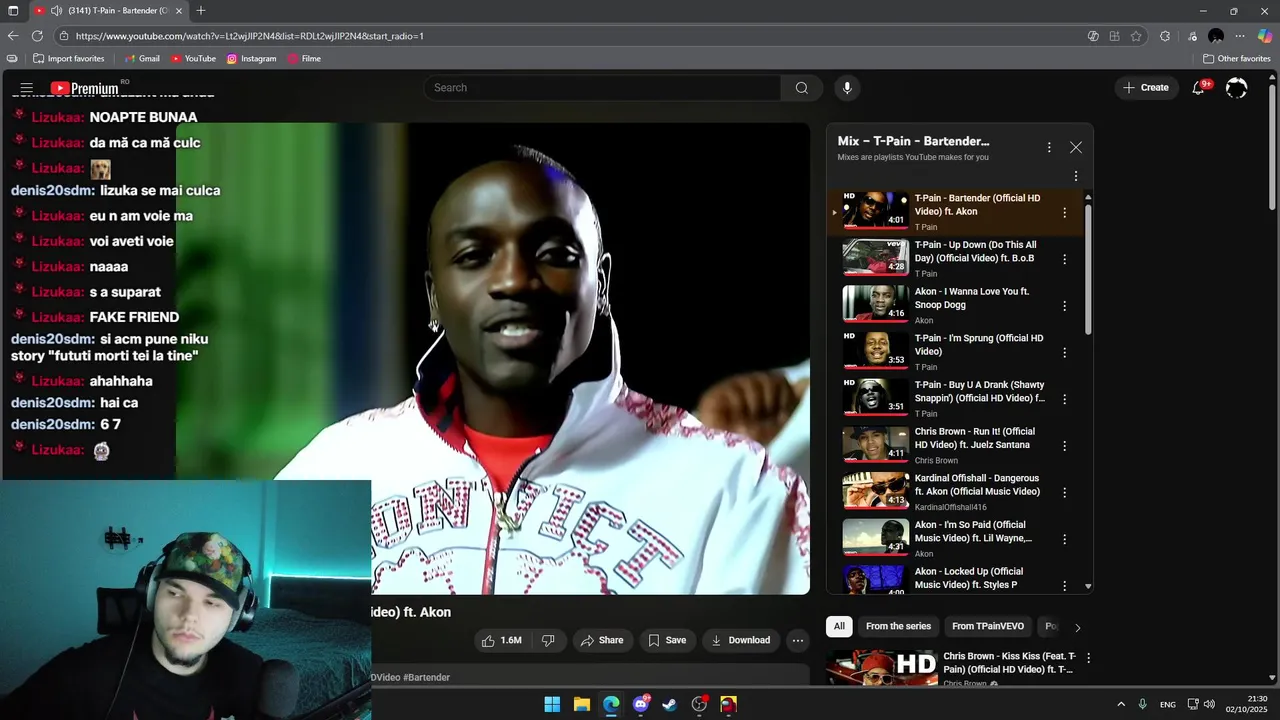The width and height of the screenshot is (1280, 720).
Task: Share the video
Action: pos(601,640)
